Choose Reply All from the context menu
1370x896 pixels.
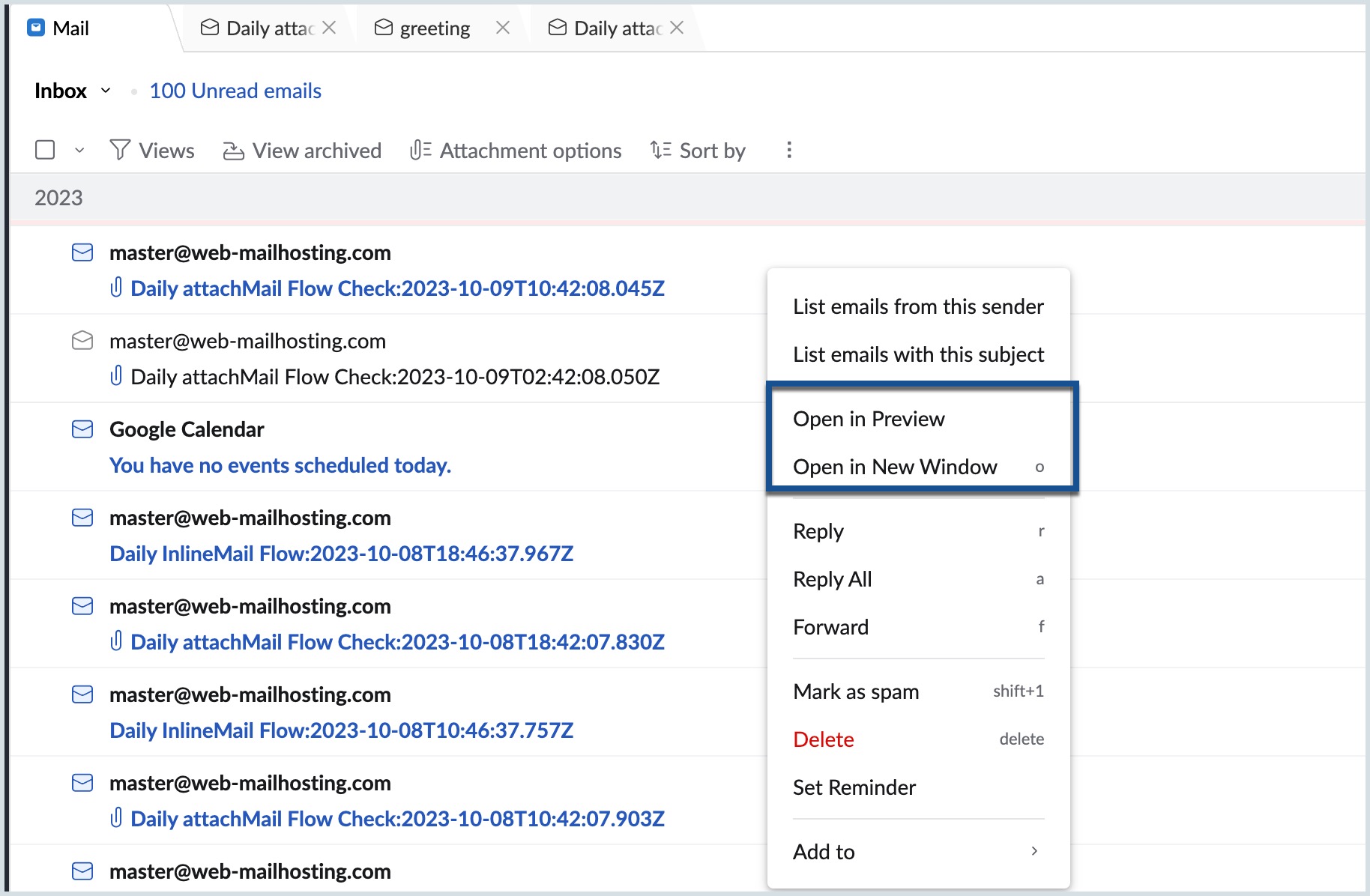coord(918,579)
